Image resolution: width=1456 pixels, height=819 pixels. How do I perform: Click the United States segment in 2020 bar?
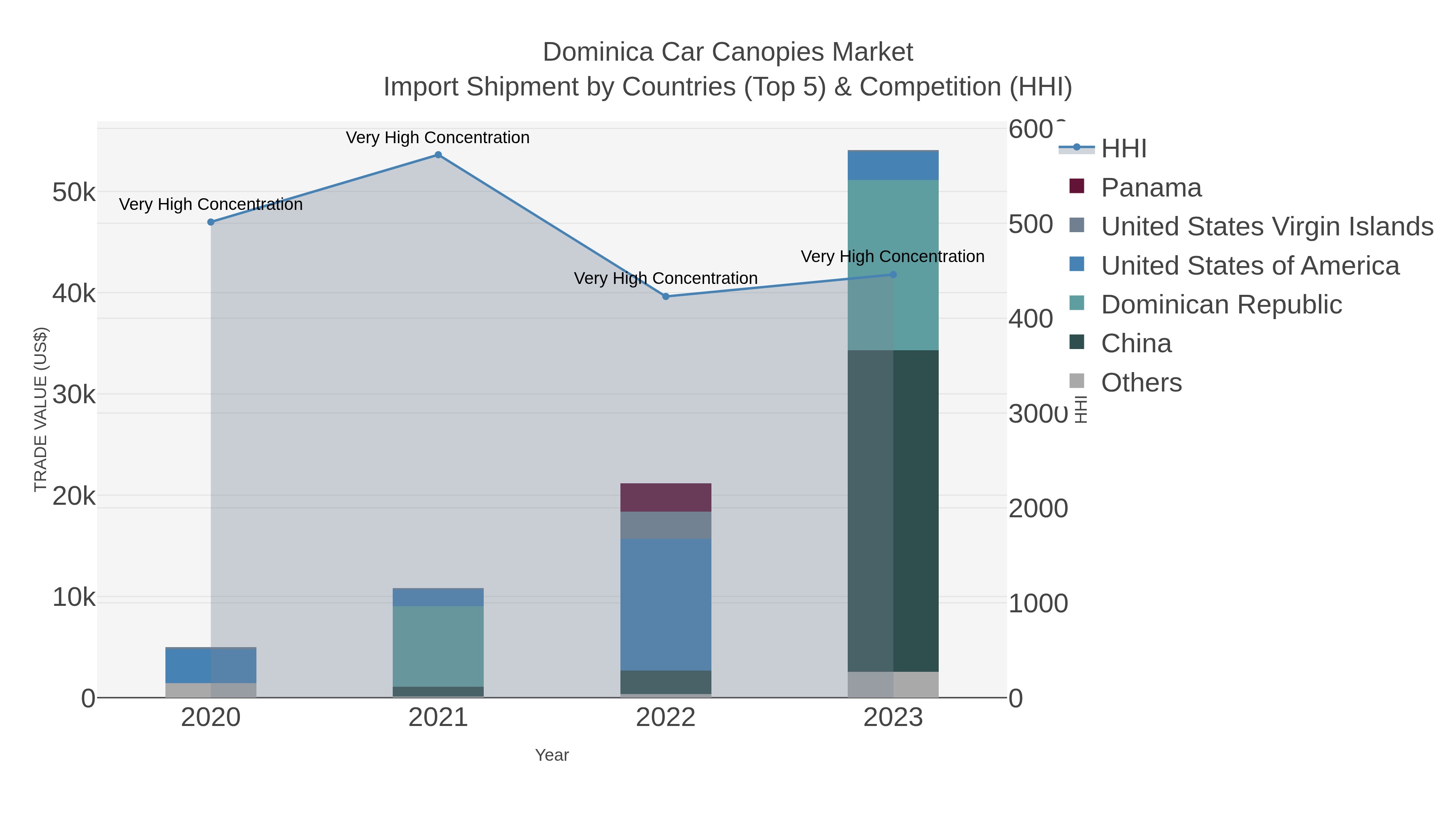pos(211,666)
